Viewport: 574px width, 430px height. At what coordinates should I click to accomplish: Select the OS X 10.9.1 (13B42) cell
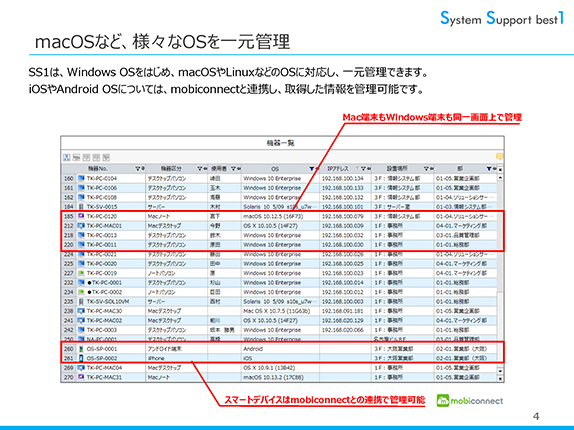pos(280,368)
